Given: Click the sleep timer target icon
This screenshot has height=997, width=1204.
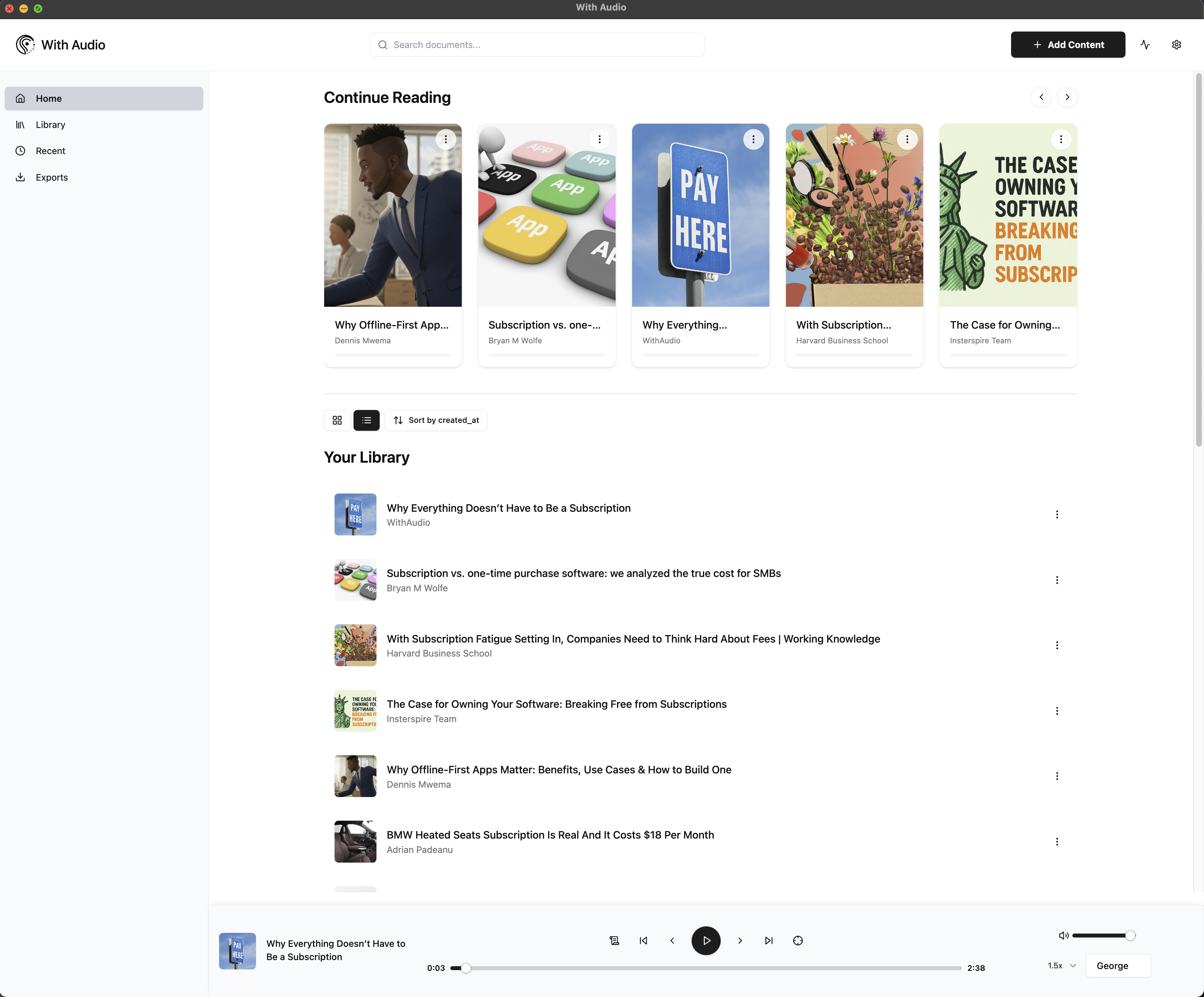Looking at the screenshot, I should [797, 940].
